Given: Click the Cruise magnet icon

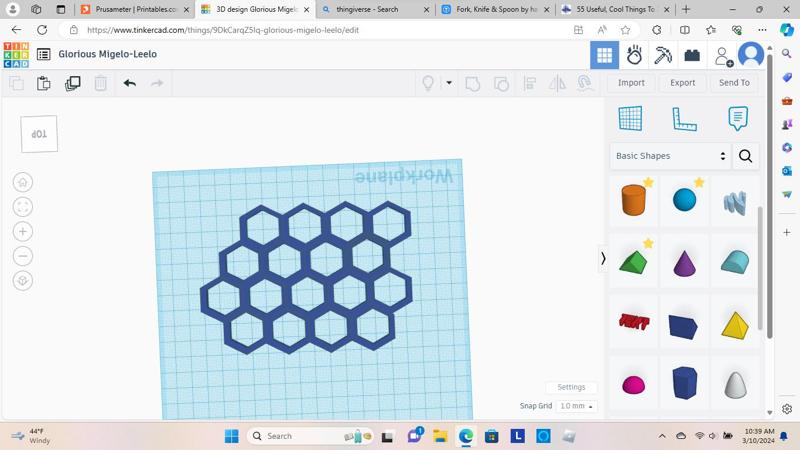Looking at the screenshot, I should pos(585,83).
